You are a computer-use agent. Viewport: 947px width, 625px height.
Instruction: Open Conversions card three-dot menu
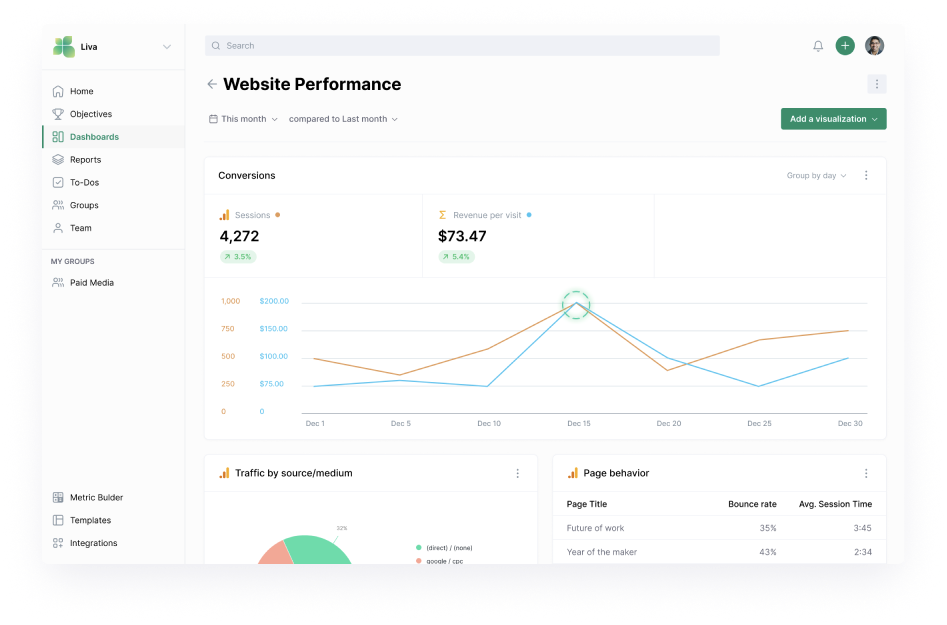[866, 176]
